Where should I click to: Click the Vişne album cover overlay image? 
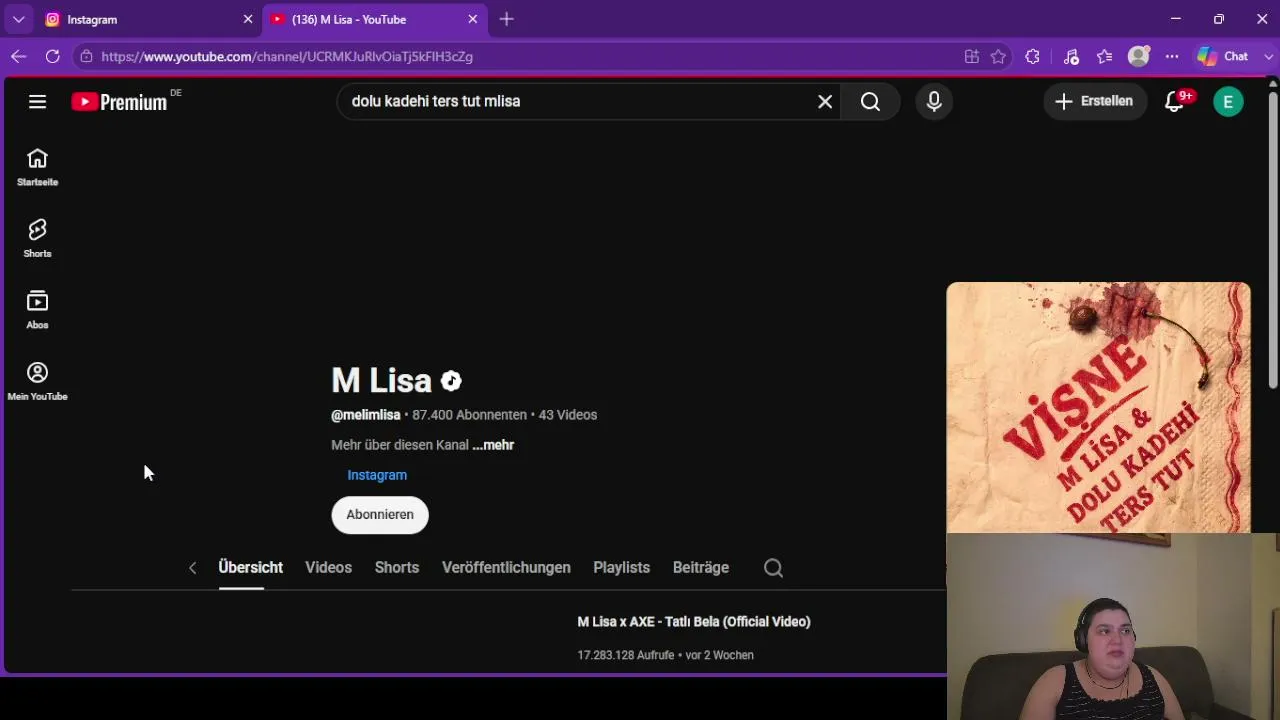(1098, 408)
